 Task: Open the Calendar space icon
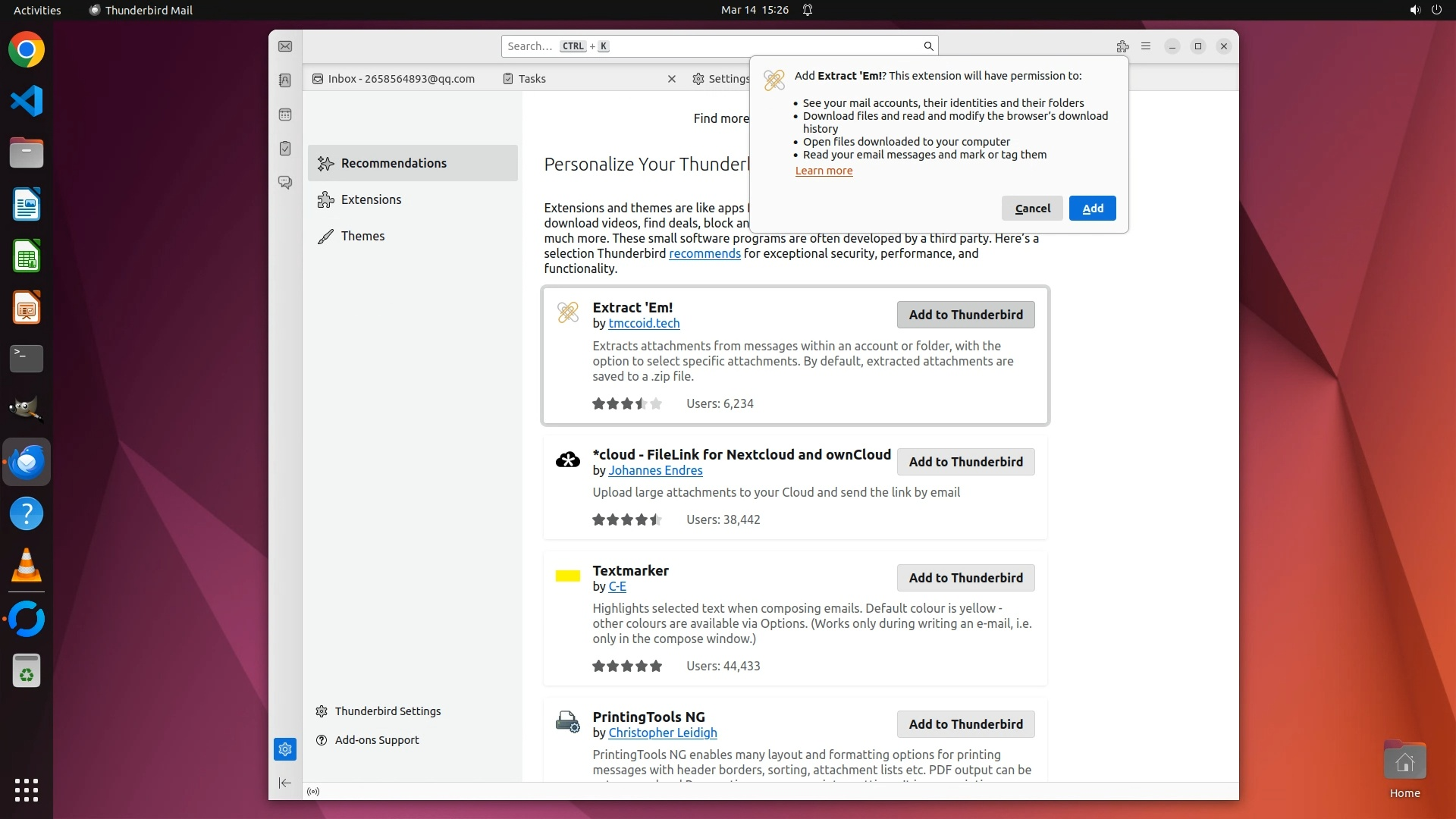click(285, 115)
